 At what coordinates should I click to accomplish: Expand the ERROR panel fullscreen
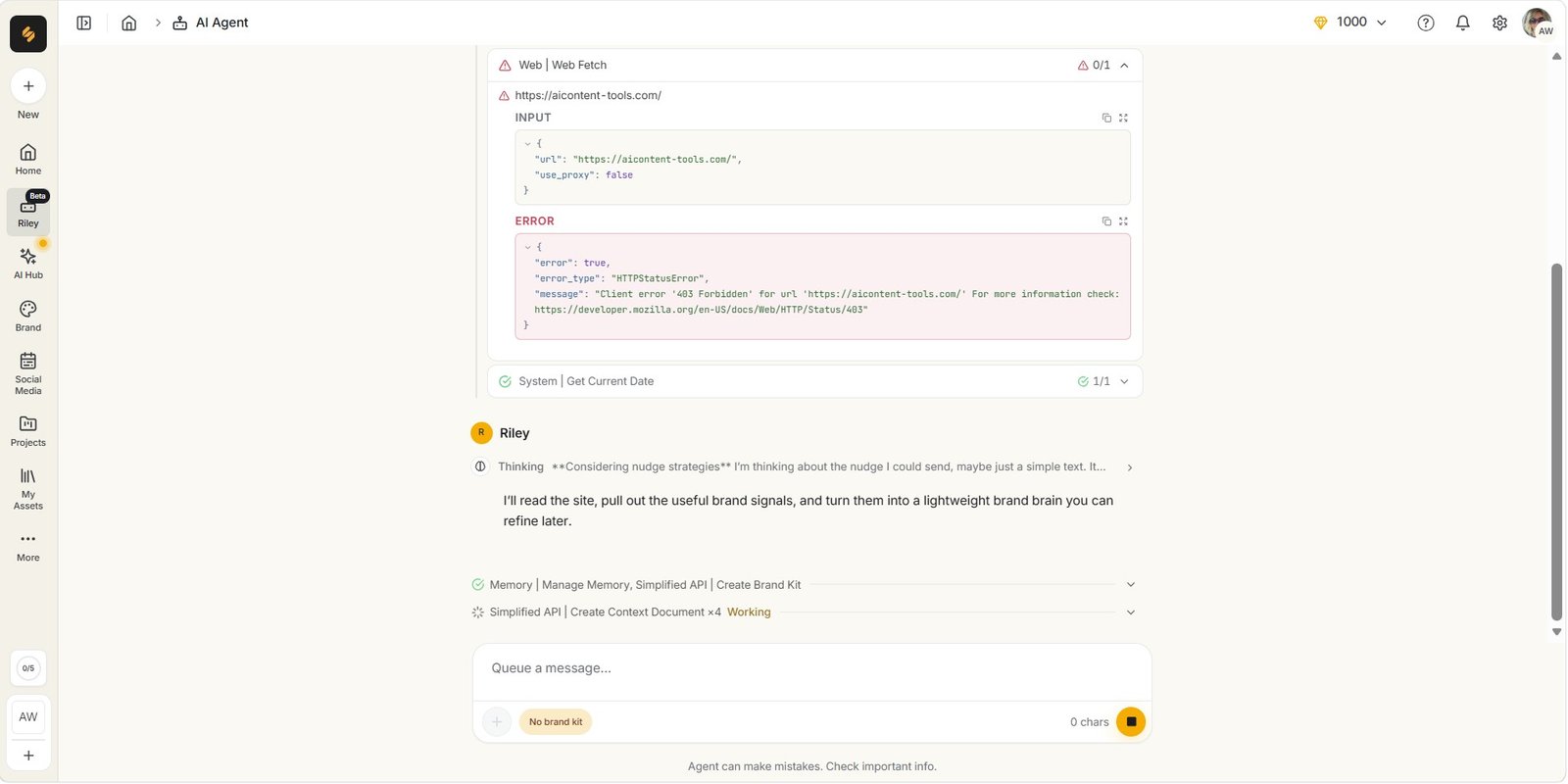1123,221
